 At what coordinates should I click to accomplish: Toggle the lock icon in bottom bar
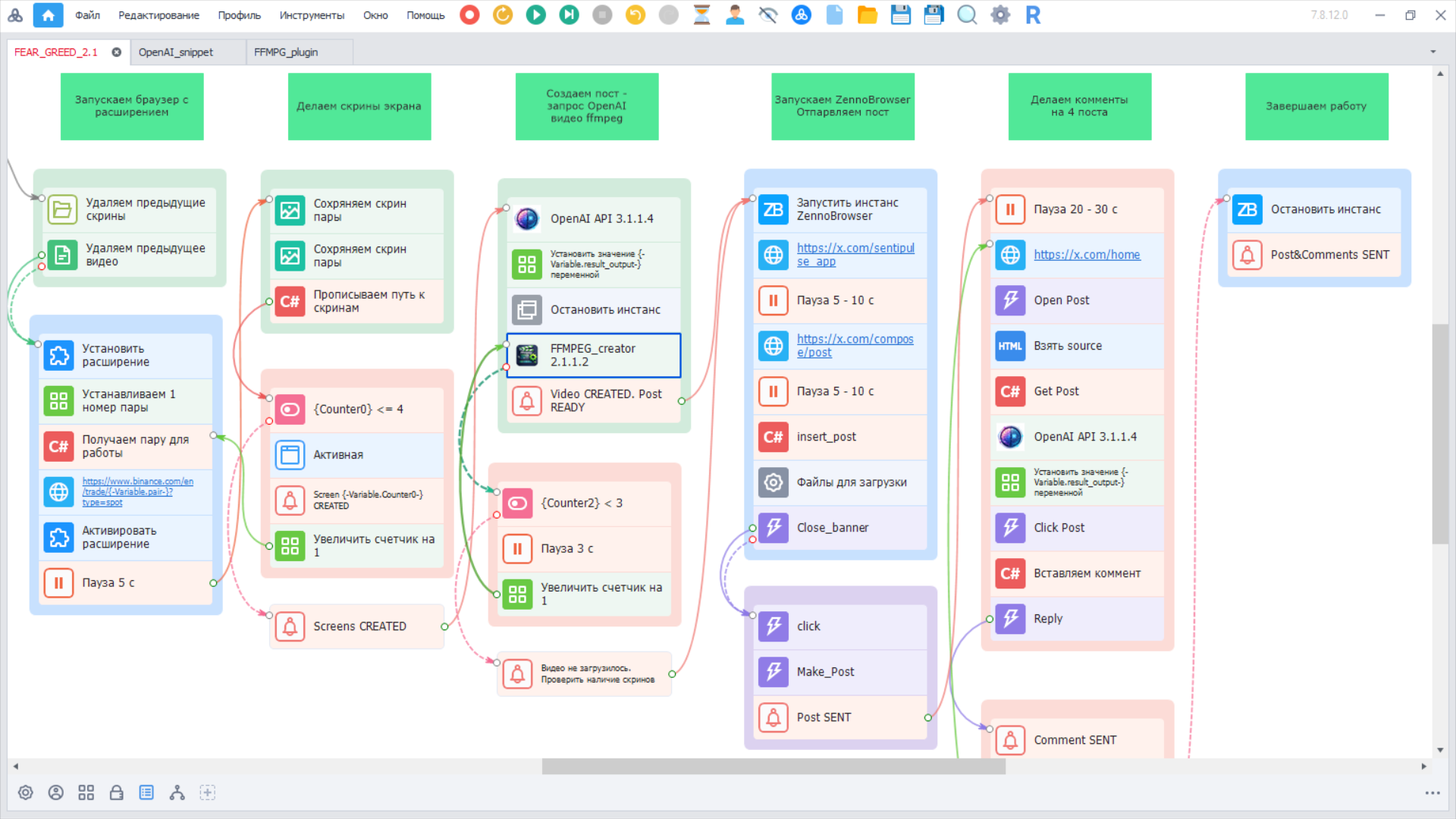click(x=116, y=792)
